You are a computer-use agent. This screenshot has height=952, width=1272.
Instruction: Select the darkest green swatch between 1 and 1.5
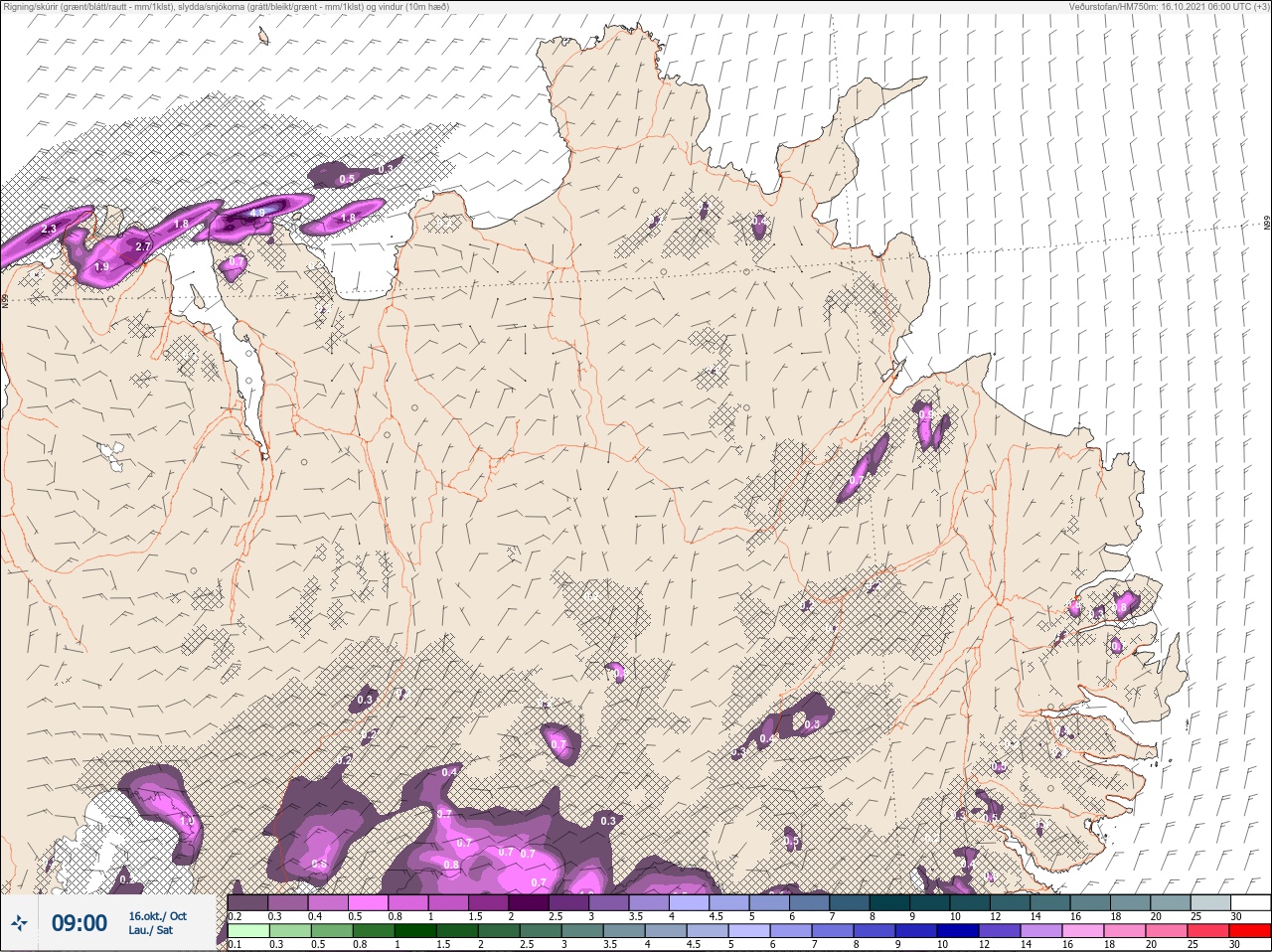(416, 931)
